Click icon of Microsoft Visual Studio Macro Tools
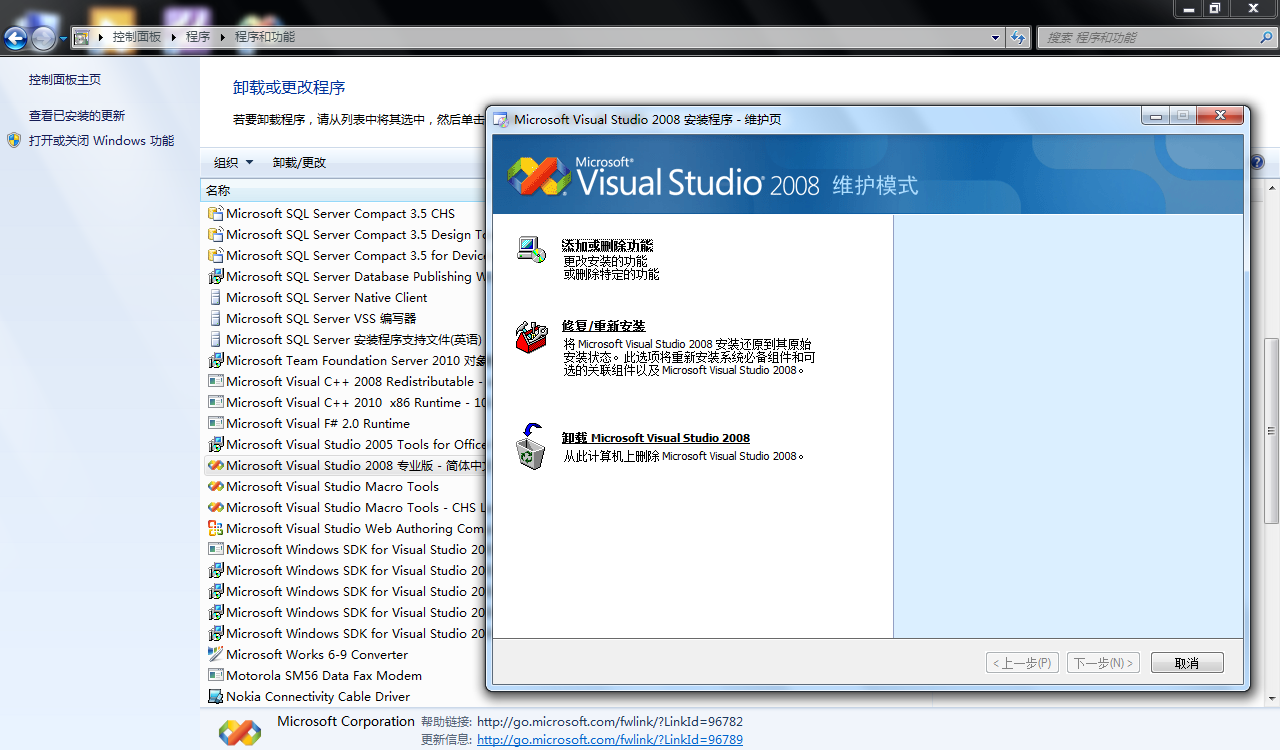 click(x=215, y=486)
